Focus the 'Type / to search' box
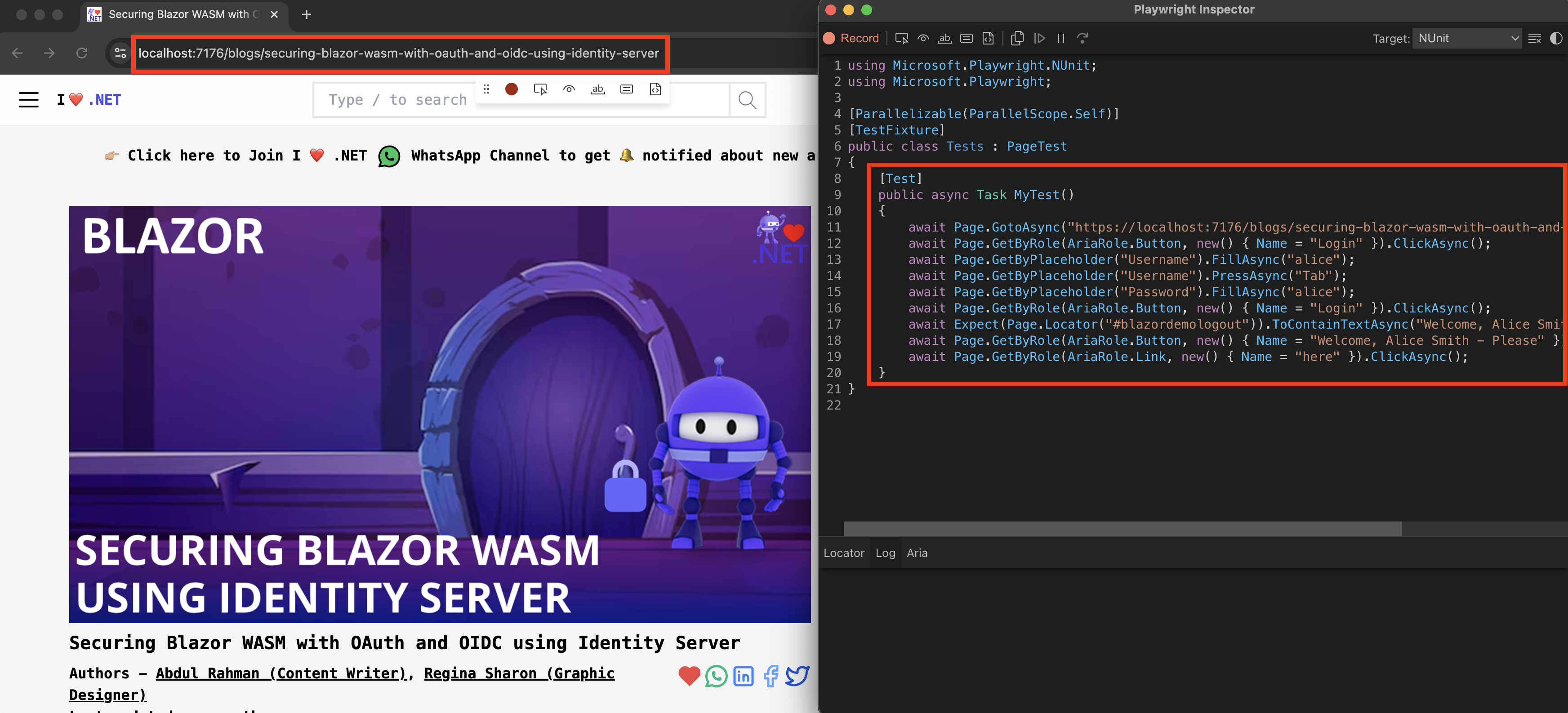 [x=521, y=100]
